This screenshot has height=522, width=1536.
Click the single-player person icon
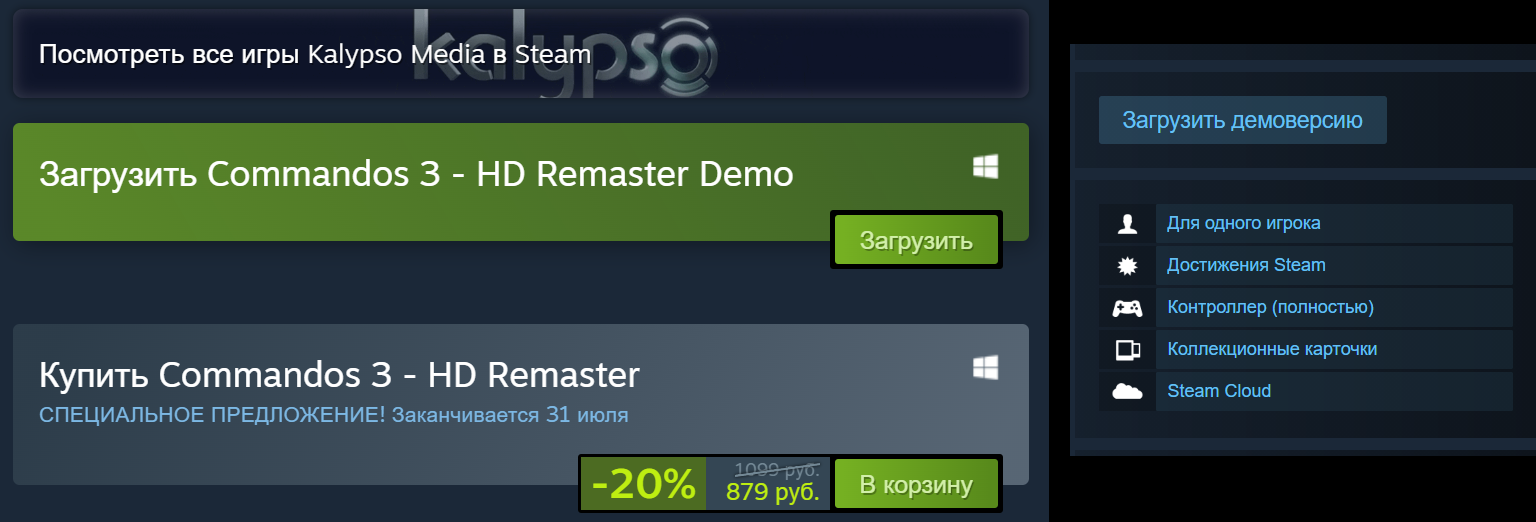click(x=1127, y=224)
